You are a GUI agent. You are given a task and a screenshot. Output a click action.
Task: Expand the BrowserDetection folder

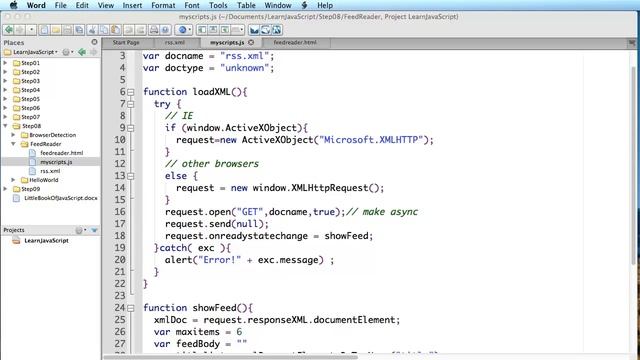[x=13, y=135]
